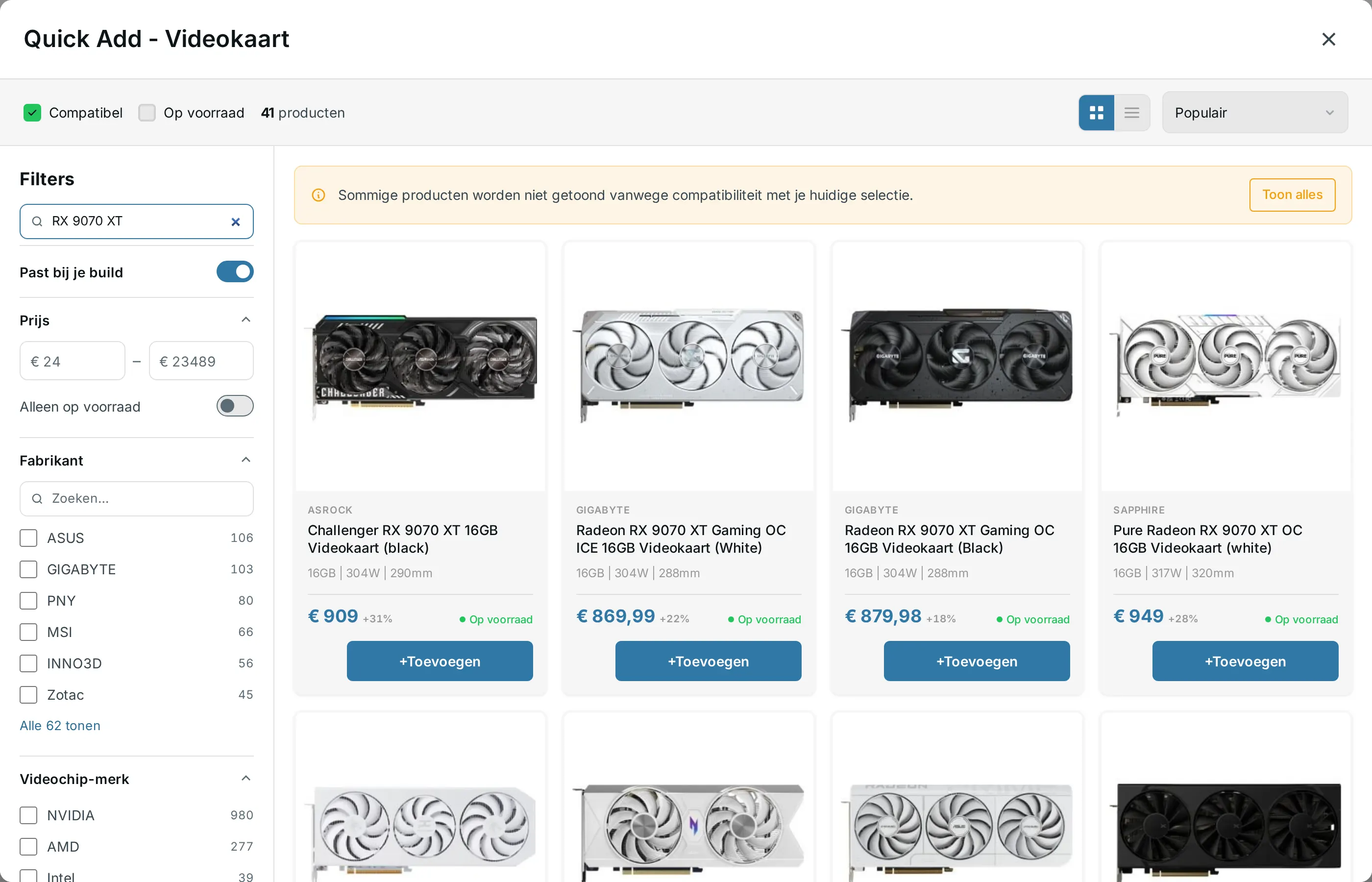Click the search icon in the Fabrikant box
The width and height of the screenshot is (1372, 882).
[37, 499]
